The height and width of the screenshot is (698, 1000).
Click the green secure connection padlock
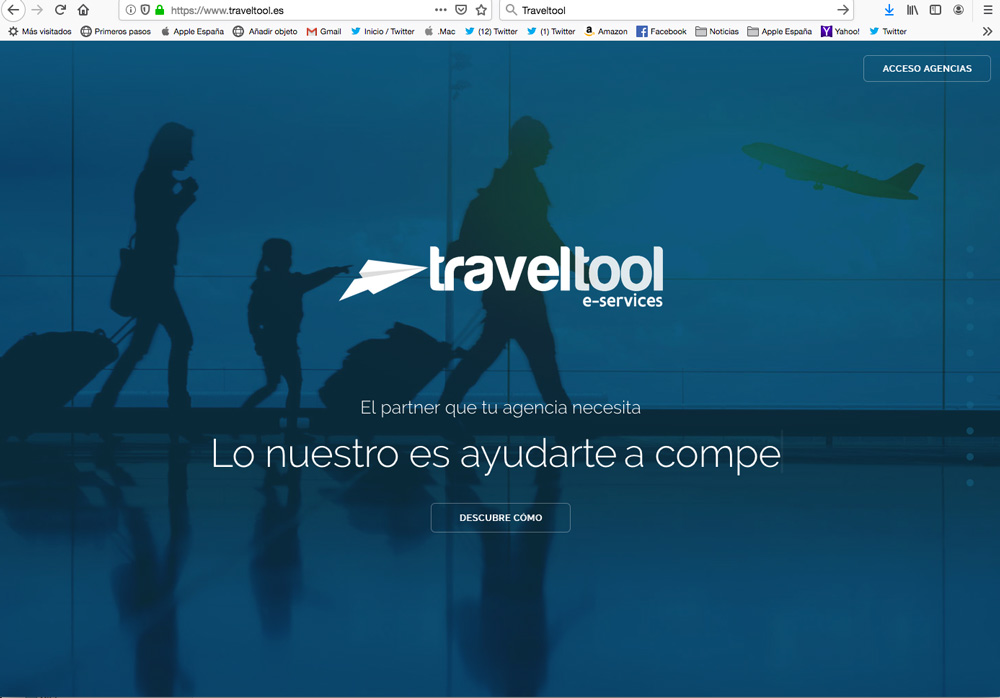tap(159, 10)
